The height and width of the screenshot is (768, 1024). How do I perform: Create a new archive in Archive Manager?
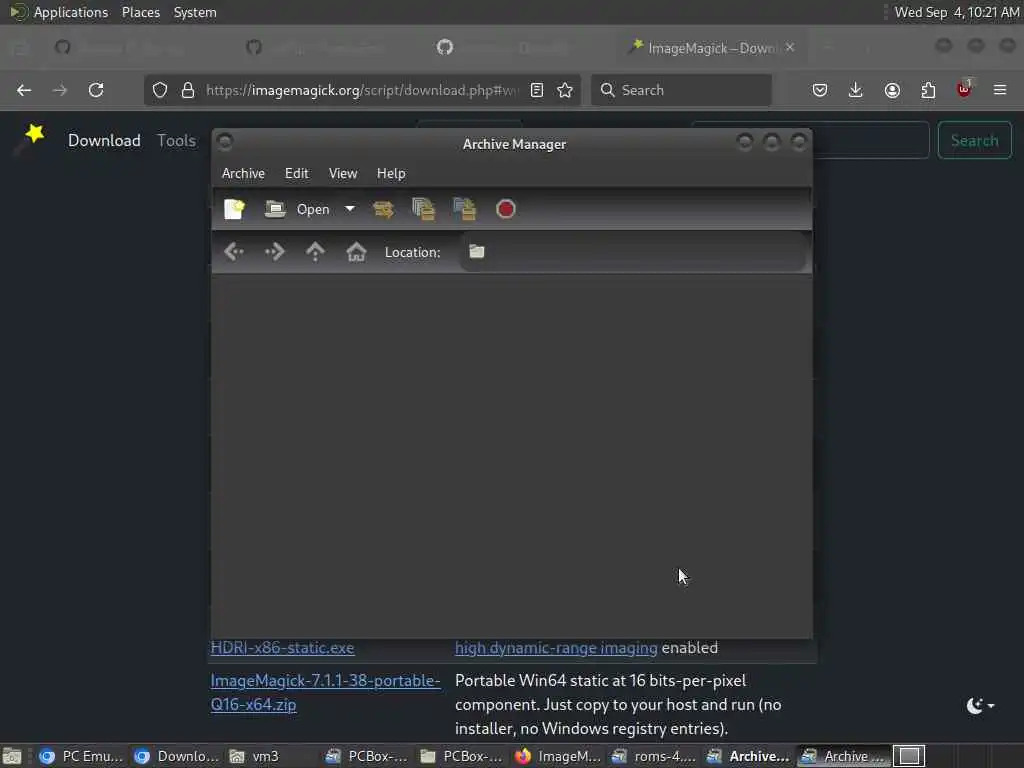234,209
